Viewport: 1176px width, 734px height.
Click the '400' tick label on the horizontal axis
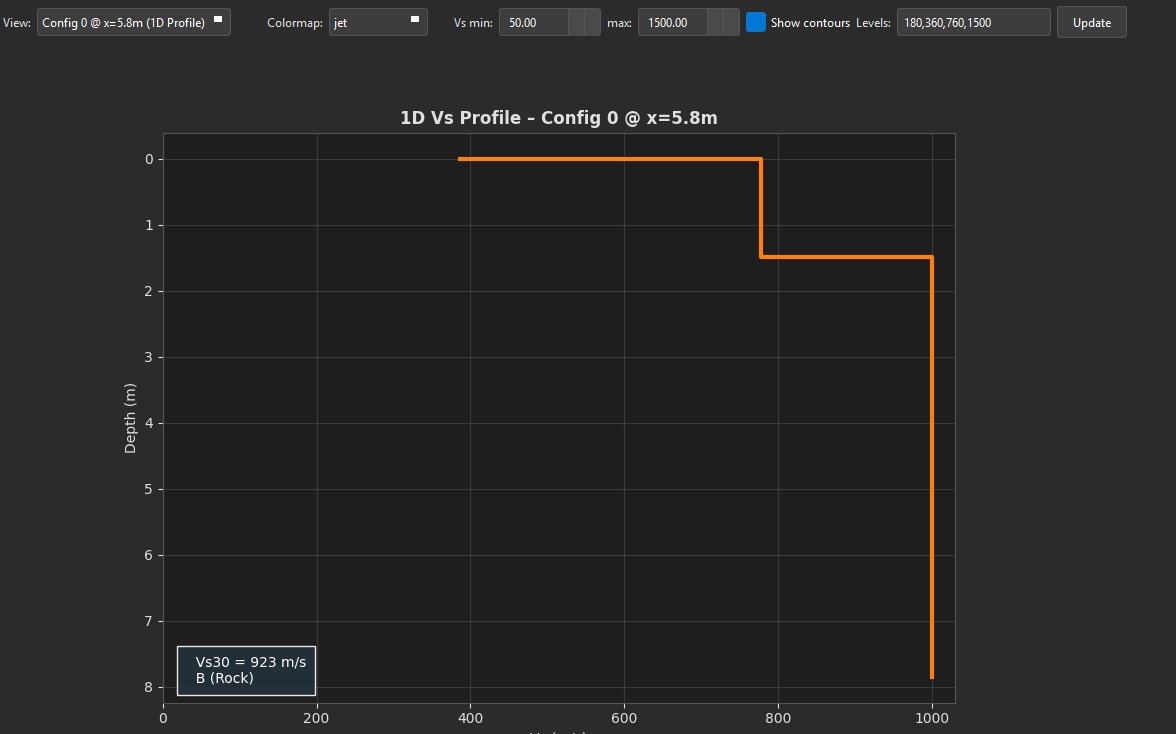point(470,718)
